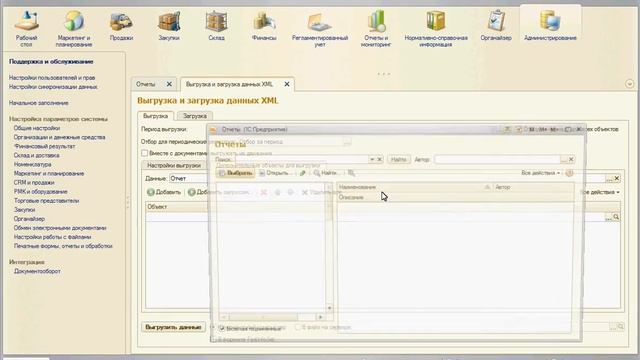Open Маркетинг и планирование section
This screenshot has width=640, height=360.
[x=73, y=28]
